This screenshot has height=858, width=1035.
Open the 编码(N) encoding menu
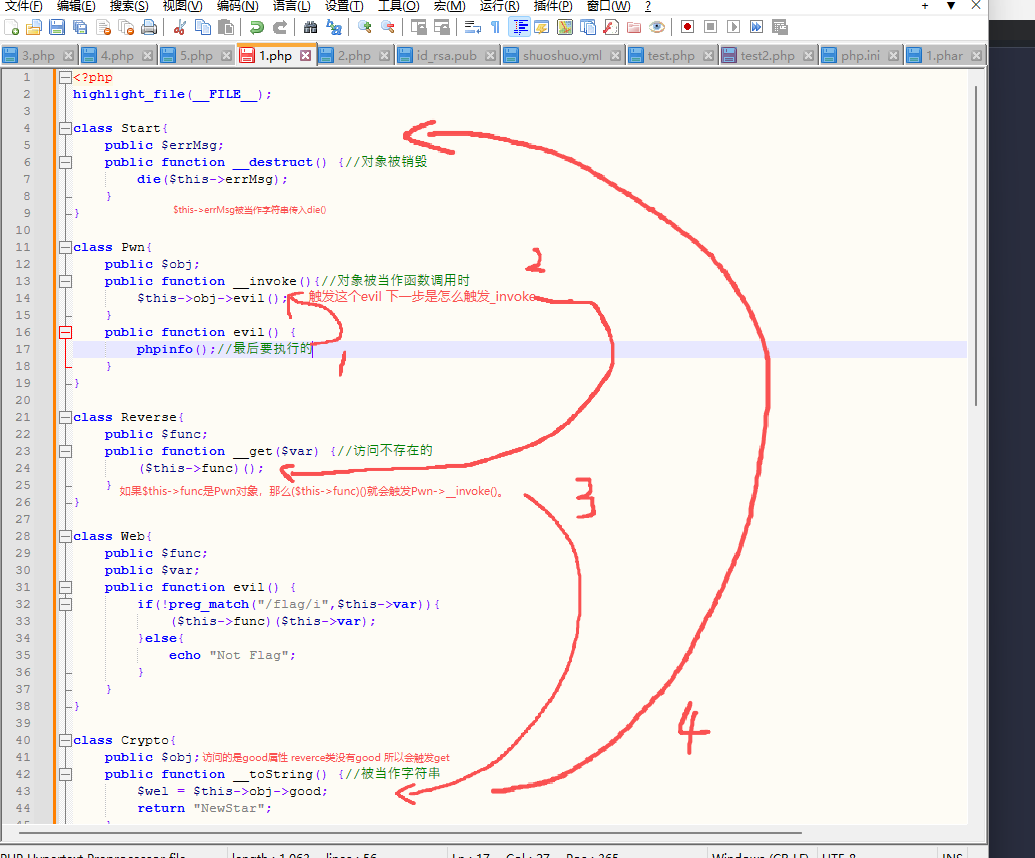[x=237, y=6]
